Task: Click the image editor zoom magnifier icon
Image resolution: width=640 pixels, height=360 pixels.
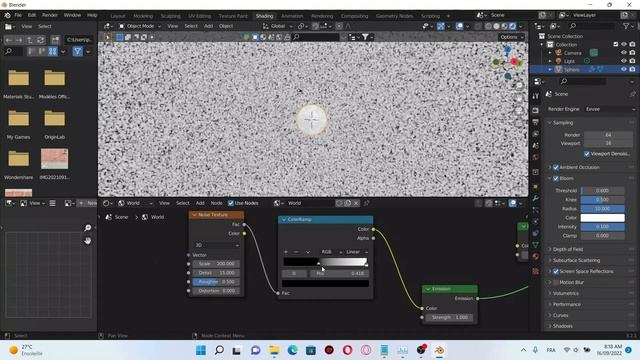Action: (x=88, y=228)
